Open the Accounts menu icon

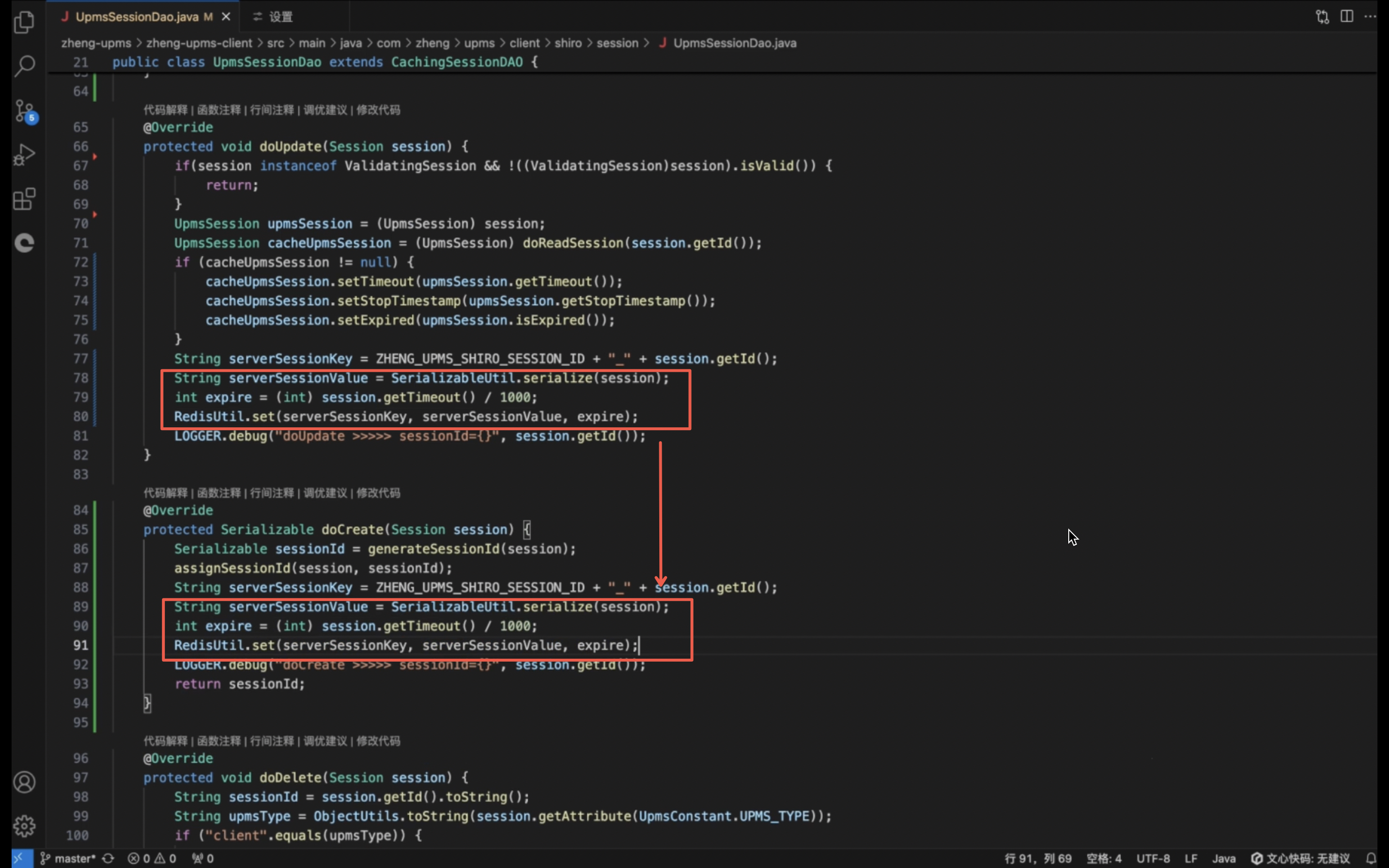(x=24, y=782)
